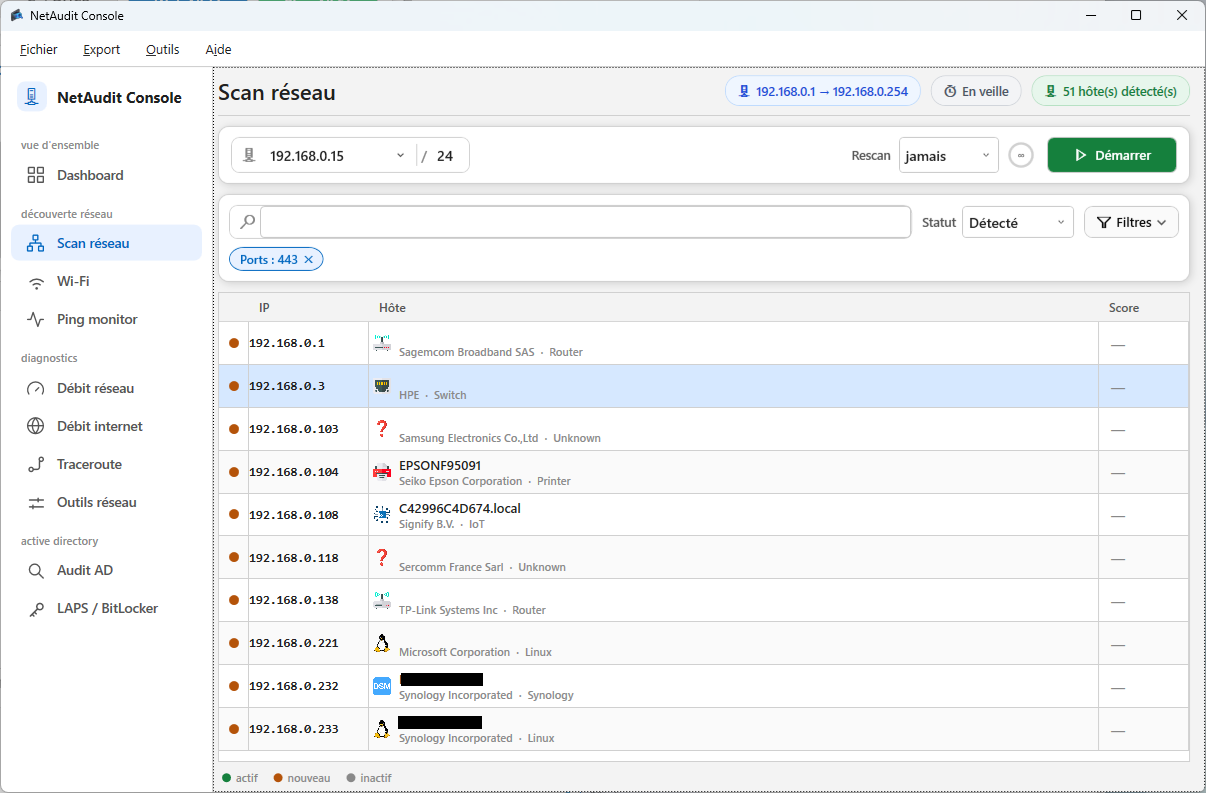
Task: Click the LAPS / BitLocker key icon
Action: 36,609
